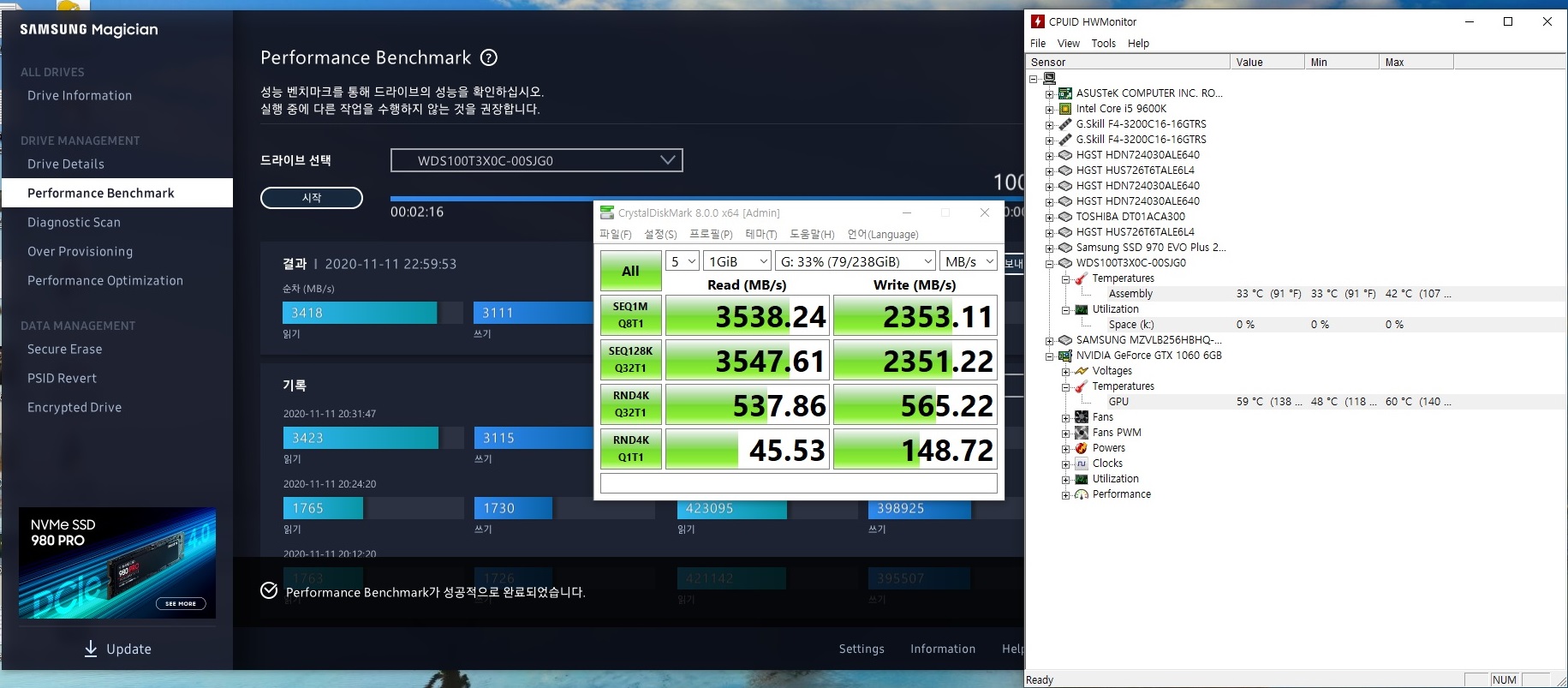
Task: Open the unit dropdown showing MB/s
Action: pyautogui.click(x=969, y=261)
